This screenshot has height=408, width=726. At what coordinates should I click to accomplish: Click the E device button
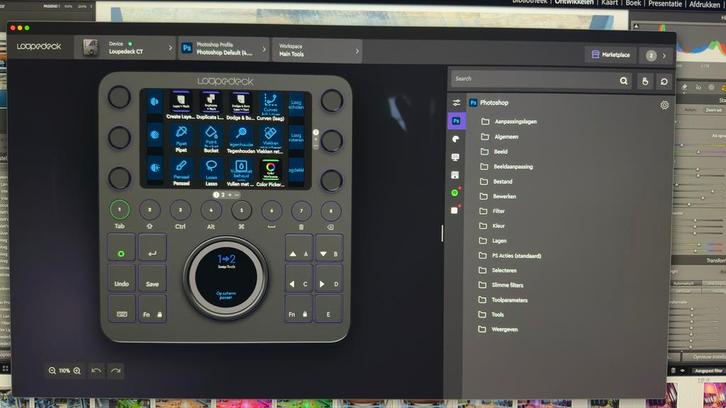tap(328, 309)
